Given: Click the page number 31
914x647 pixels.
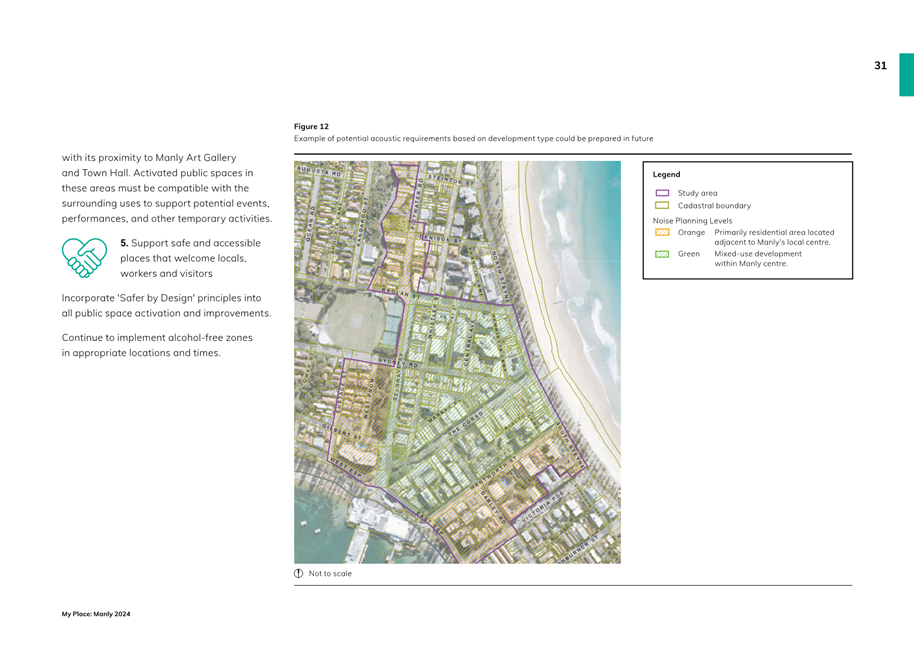Looking at the screenshot, I should (x=880, y=66).
